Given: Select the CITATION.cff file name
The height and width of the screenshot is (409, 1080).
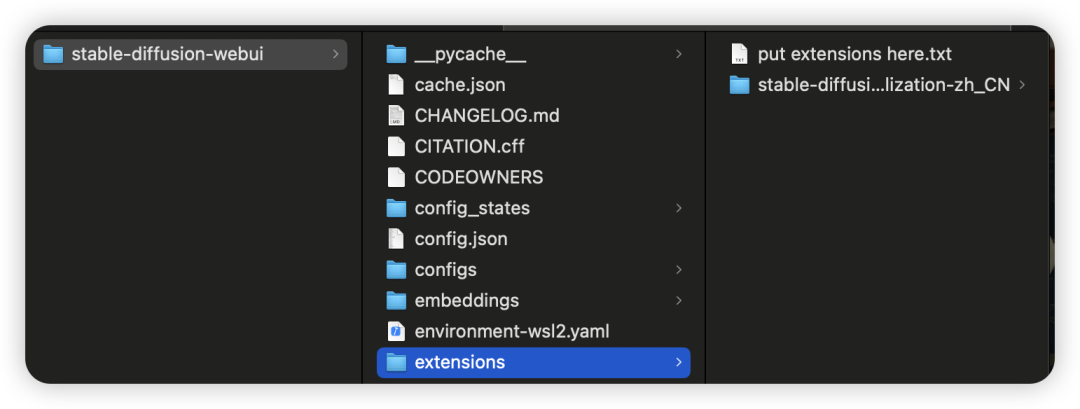Looking at the screenshot, I should pos(470,147).
